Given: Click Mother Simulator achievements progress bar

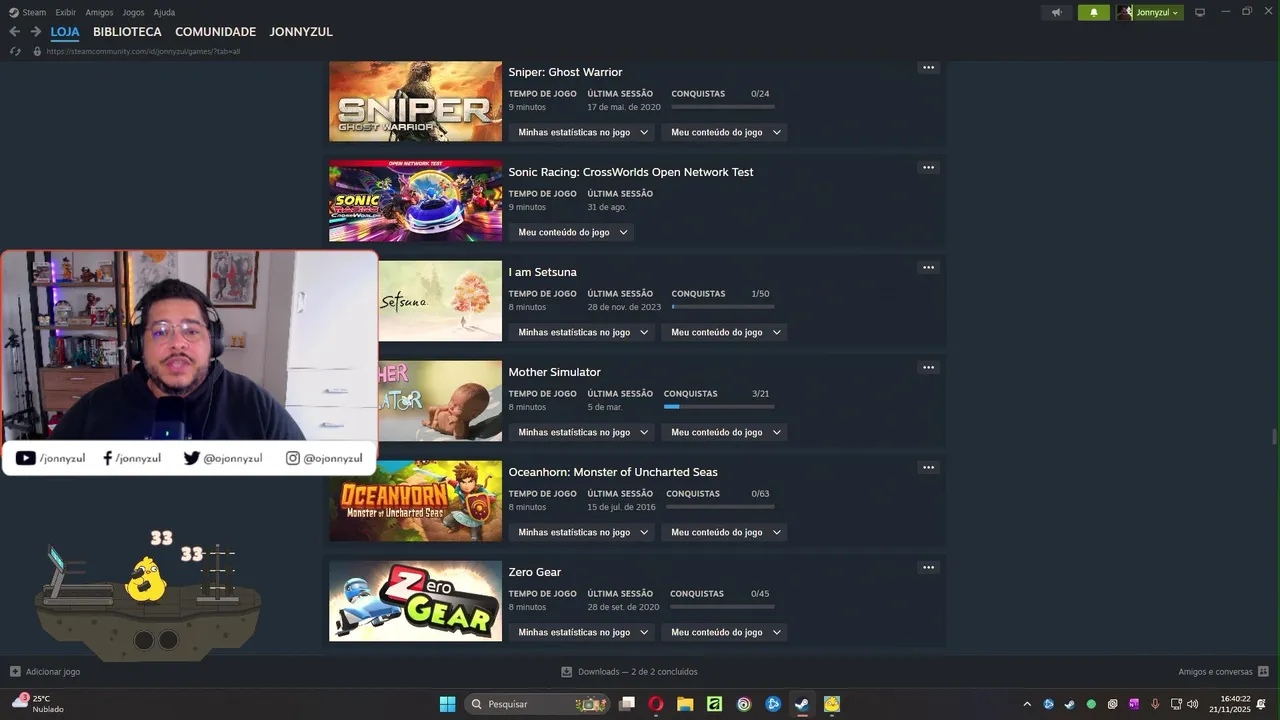Looking at the screenshot, I should coord(719,406).
